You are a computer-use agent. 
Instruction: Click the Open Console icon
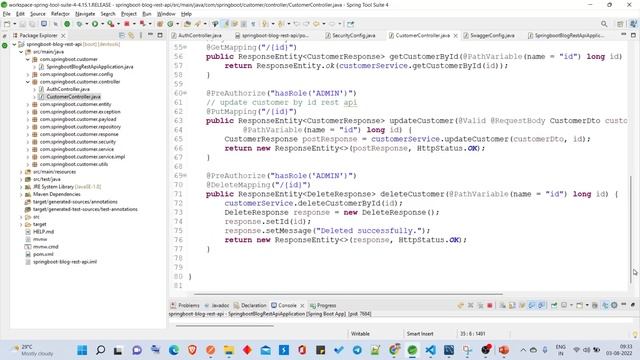click(x=579, y=305)
